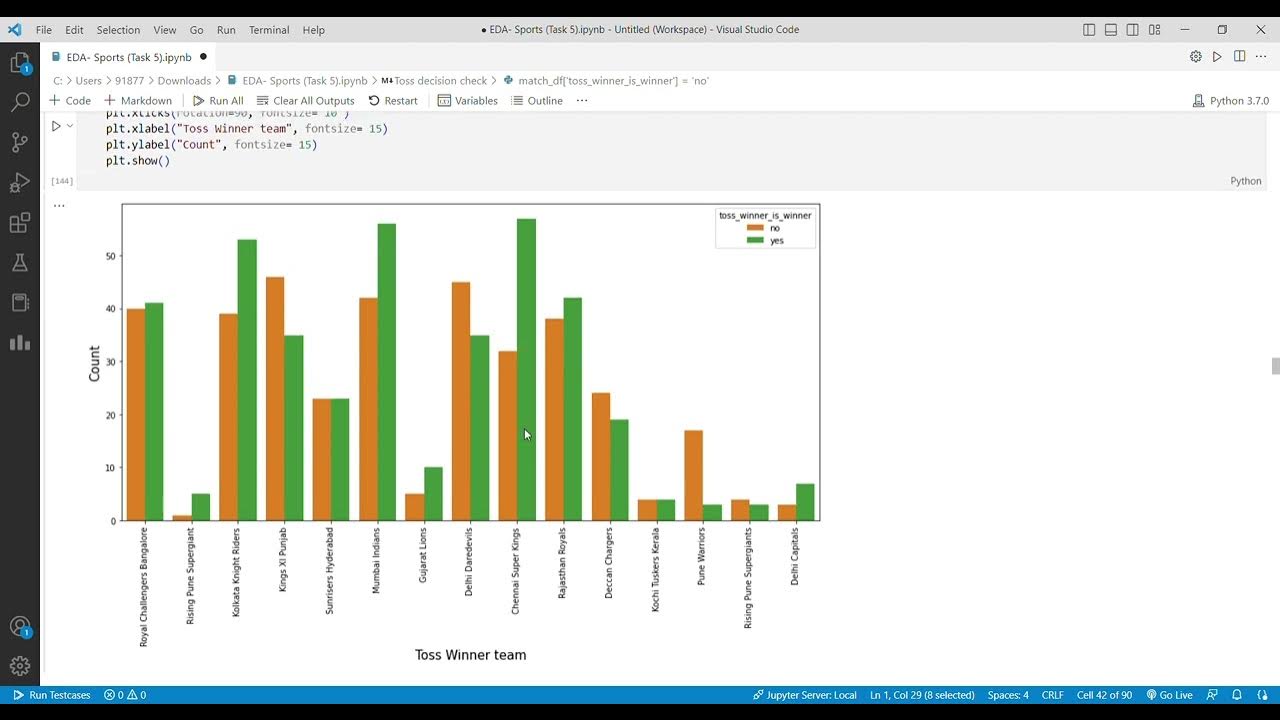Run the code cell with play button
This screenshot has width=1280, height=720.
point(56,126)
